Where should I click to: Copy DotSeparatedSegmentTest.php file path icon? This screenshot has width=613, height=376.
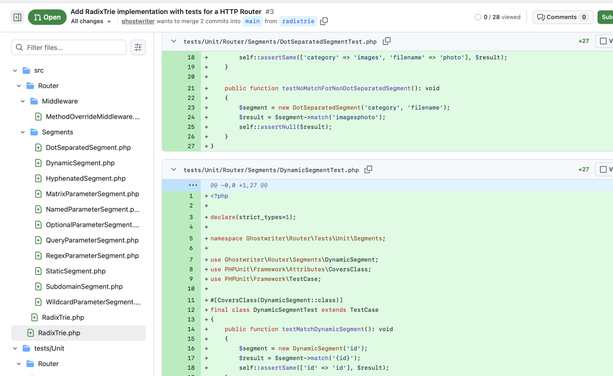[x=387, y=41]
